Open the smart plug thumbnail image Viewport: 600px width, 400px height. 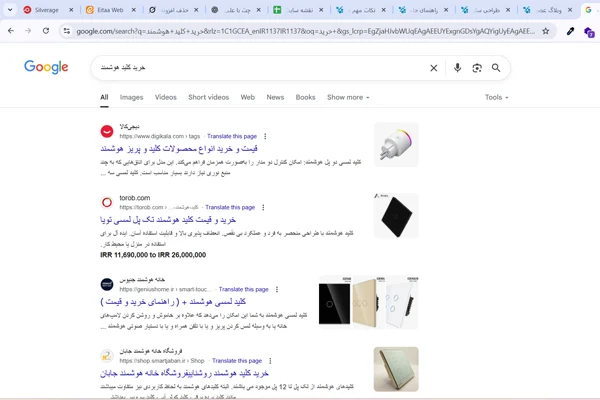coord(396,145)
